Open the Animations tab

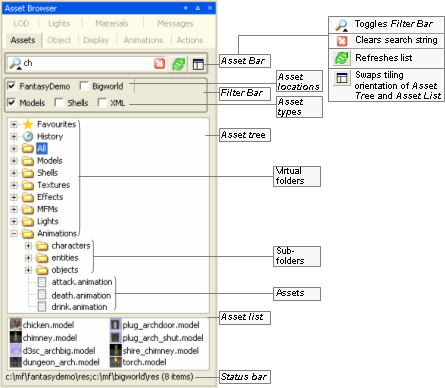pos(143,40)
